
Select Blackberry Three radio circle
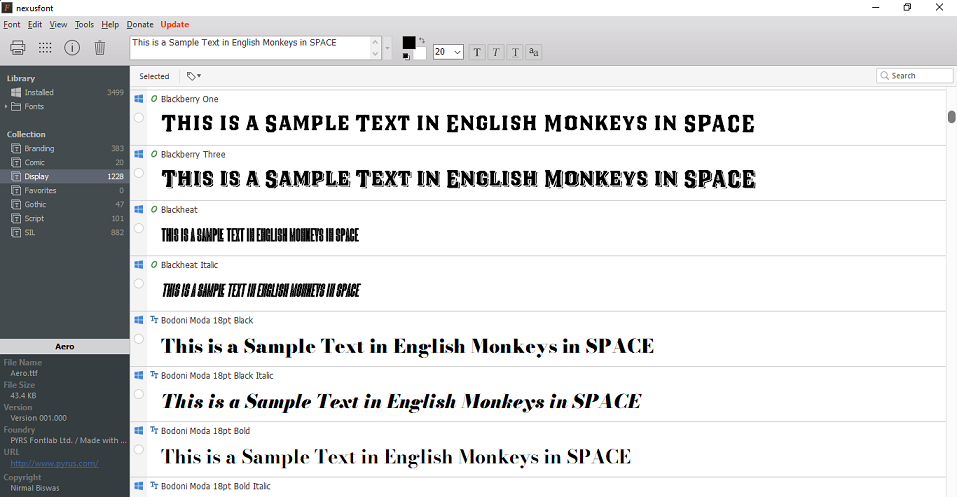(139, 173)
